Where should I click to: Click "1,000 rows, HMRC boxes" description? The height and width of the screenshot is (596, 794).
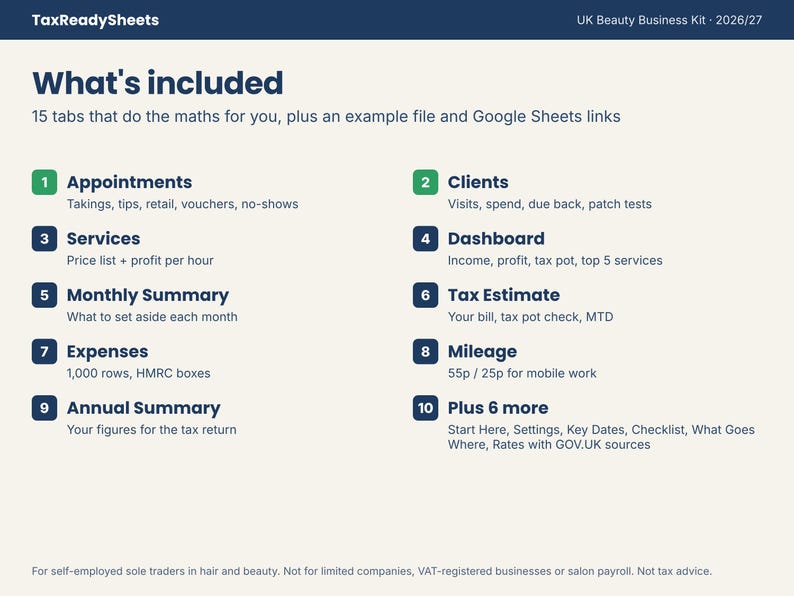pos(138,373)
